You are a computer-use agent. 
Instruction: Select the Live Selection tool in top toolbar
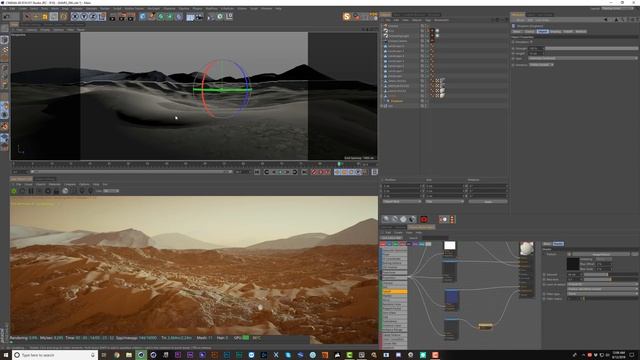pos(27,17)
